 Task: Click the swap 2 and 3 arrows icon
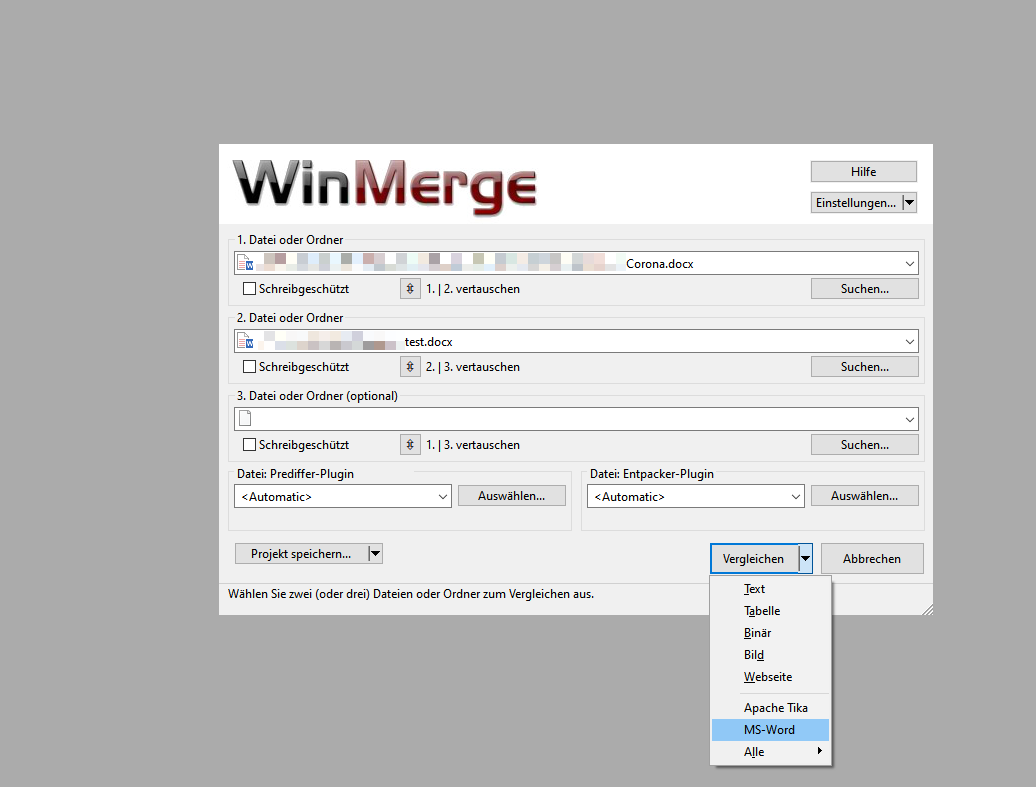pos(410,367)
